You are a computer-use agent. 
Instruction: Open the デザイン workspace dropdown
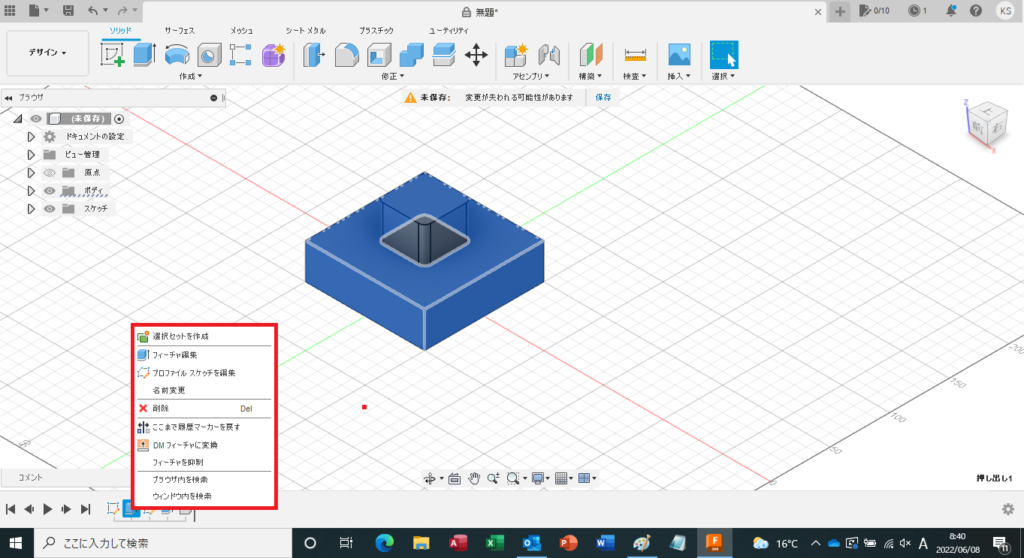point(47,52)
